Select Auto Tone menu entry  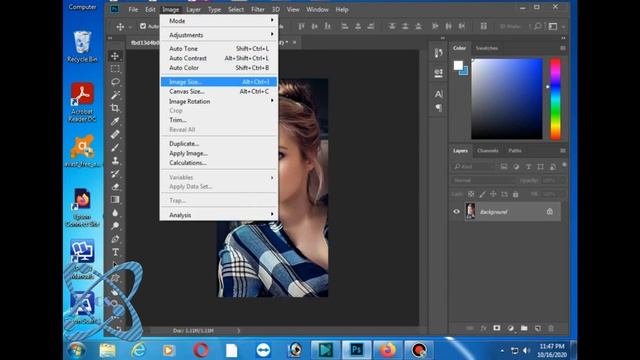point(219,49)
